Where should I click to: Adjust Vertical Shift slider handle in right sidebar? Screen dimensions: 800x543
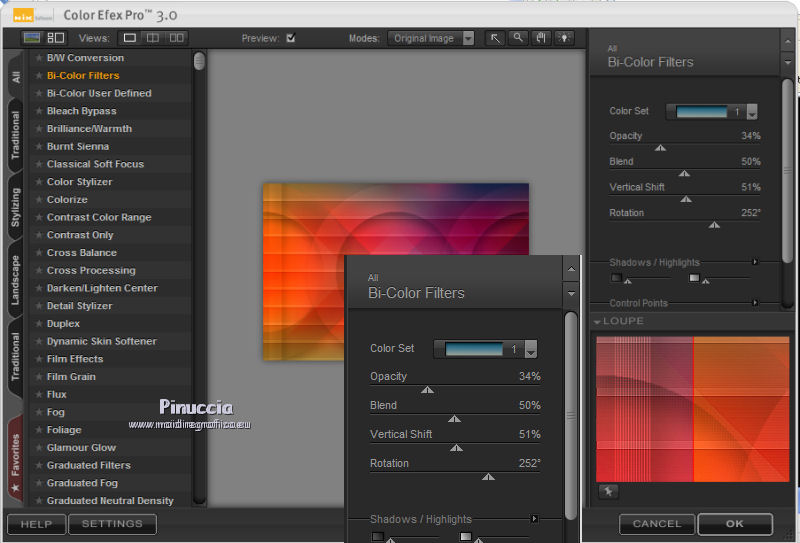click(x=686, y=199)
